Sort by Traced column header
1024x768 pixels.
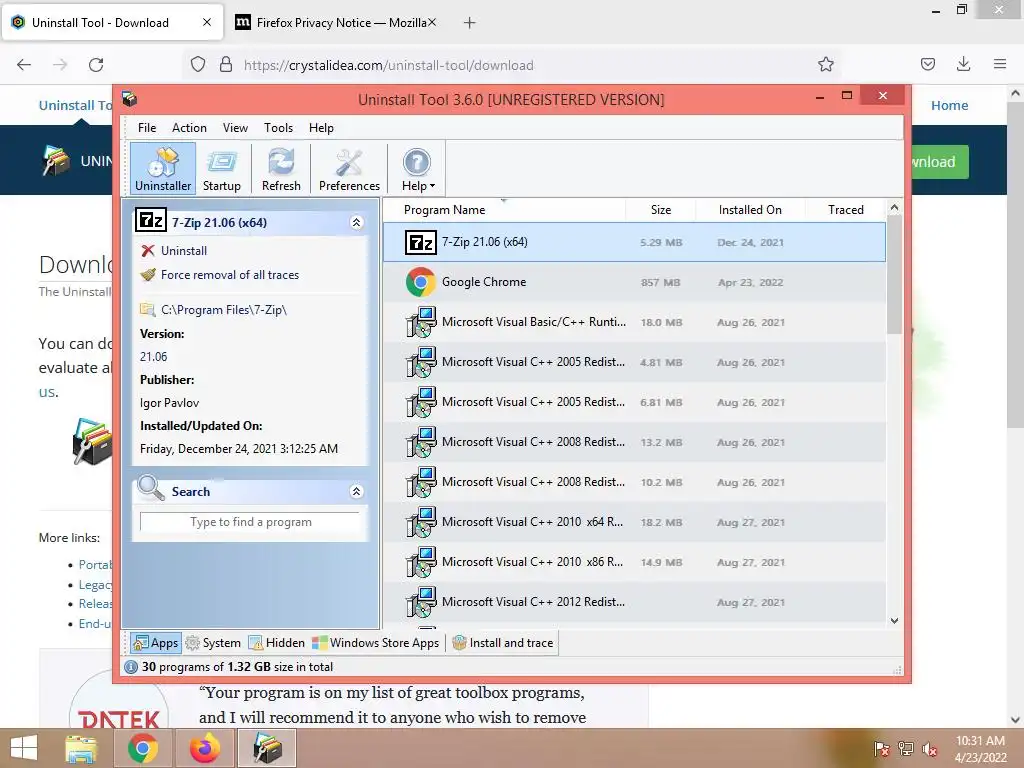845,210
